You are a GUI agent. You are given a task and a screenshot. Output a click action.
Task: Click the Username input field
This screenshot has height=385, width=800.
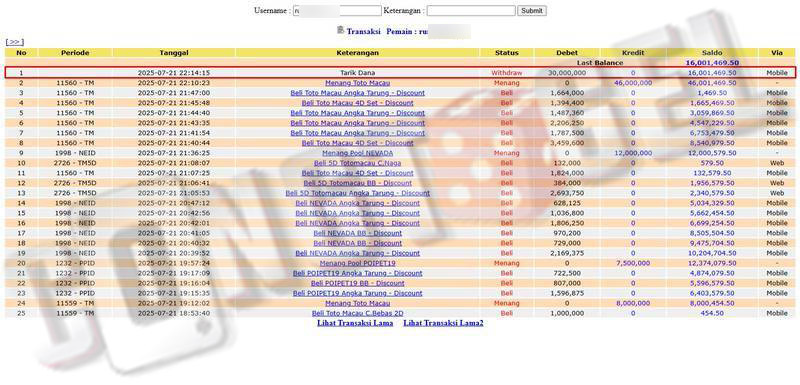[337, 11]
